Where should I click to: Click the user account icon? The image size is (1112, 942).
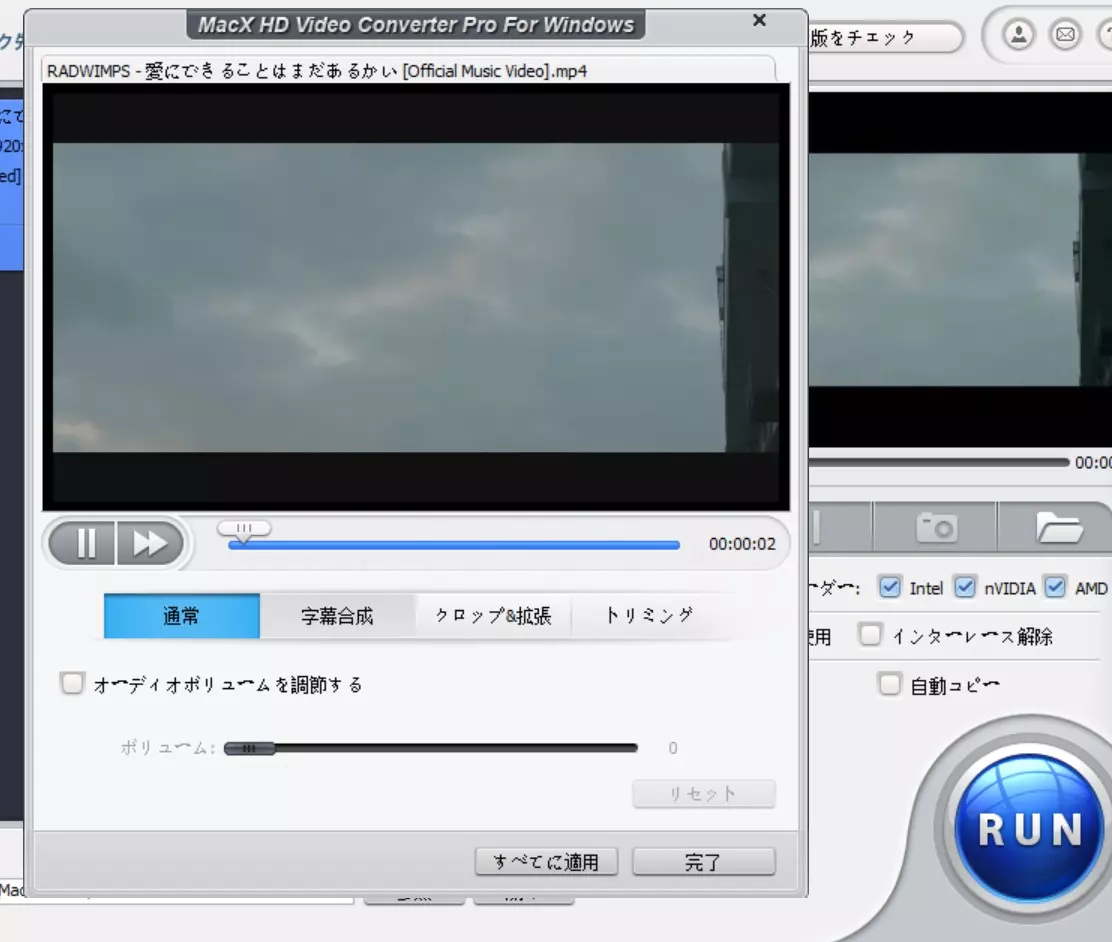point(1018,35)
